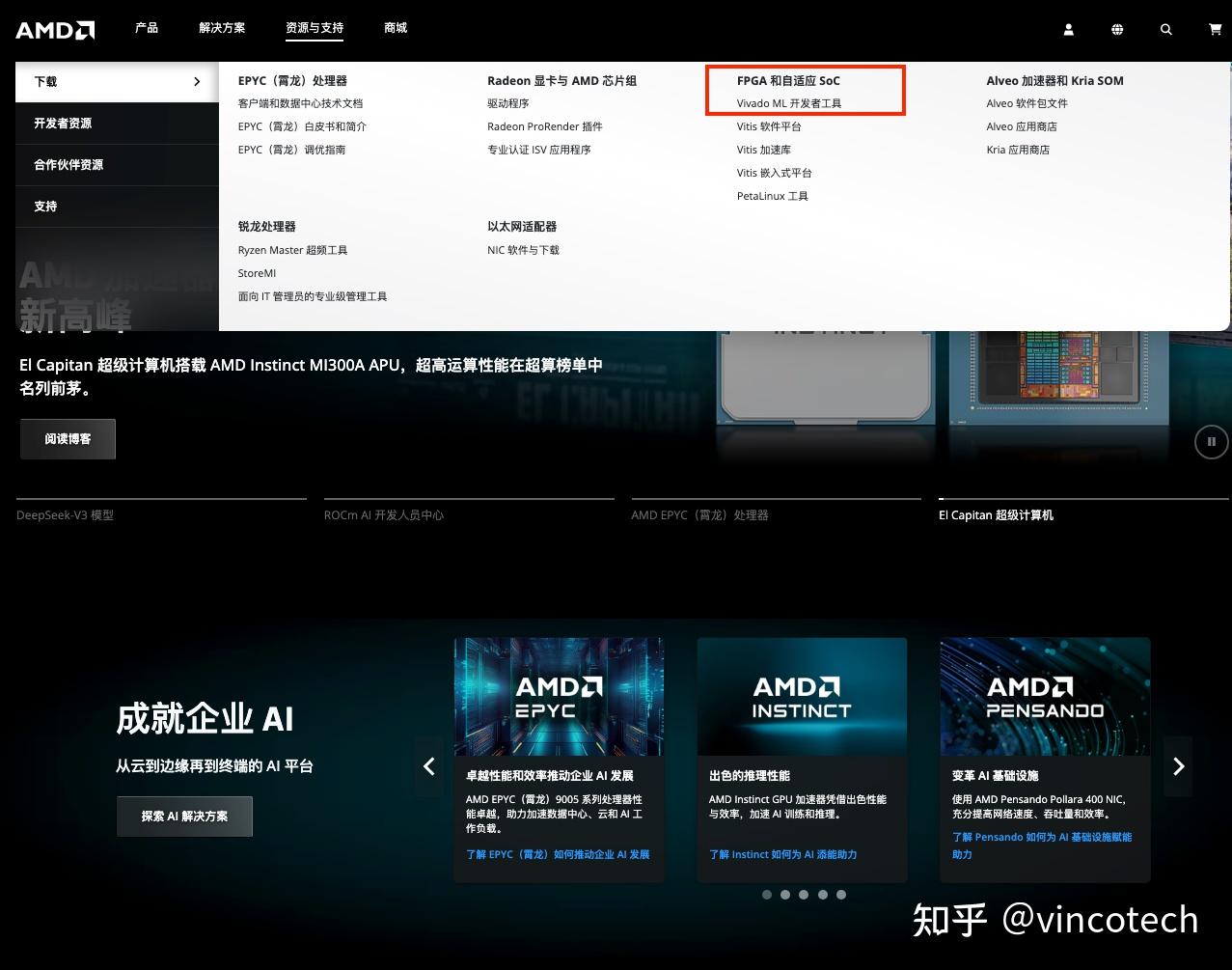Open the 商城 menu
Viewport: 1232px width, 970px height.
tap(395, 28)
